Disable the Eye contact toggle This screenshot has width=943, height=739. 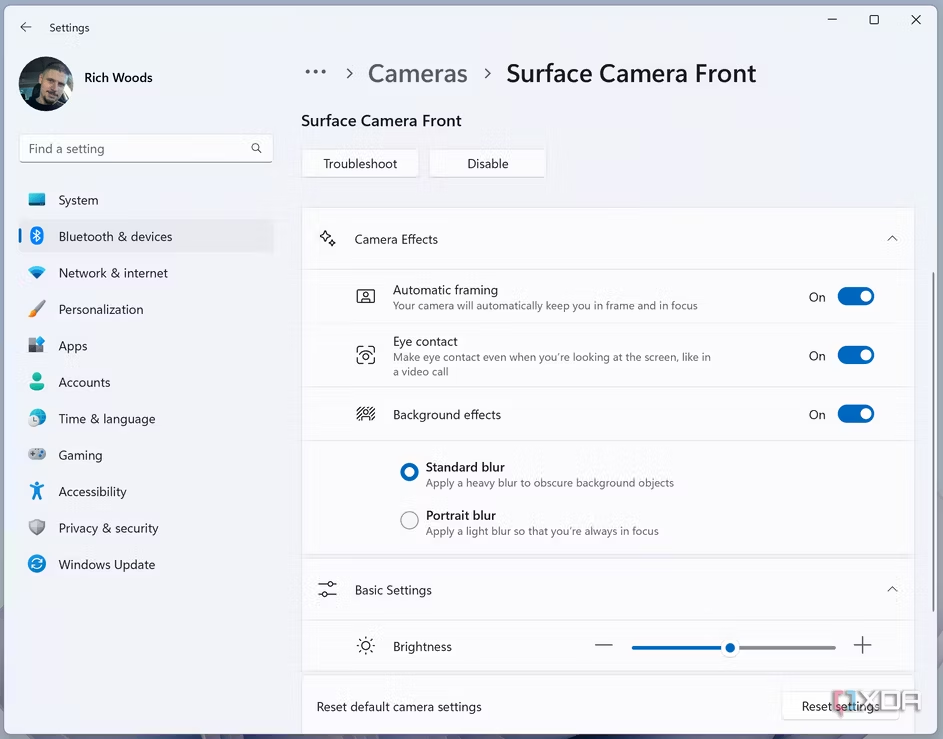[x=855, y=355]
